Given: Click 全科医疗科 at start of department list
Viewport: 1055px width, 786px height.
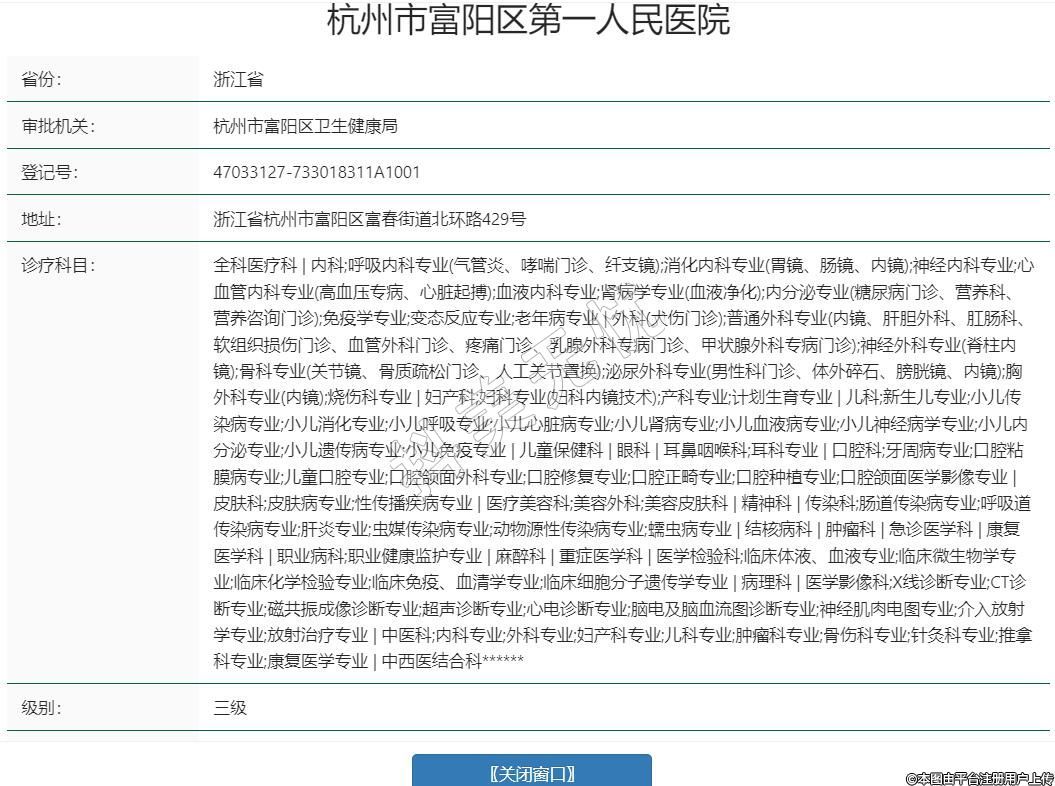Looking at the screenshot, I should [x=255, y=266].
